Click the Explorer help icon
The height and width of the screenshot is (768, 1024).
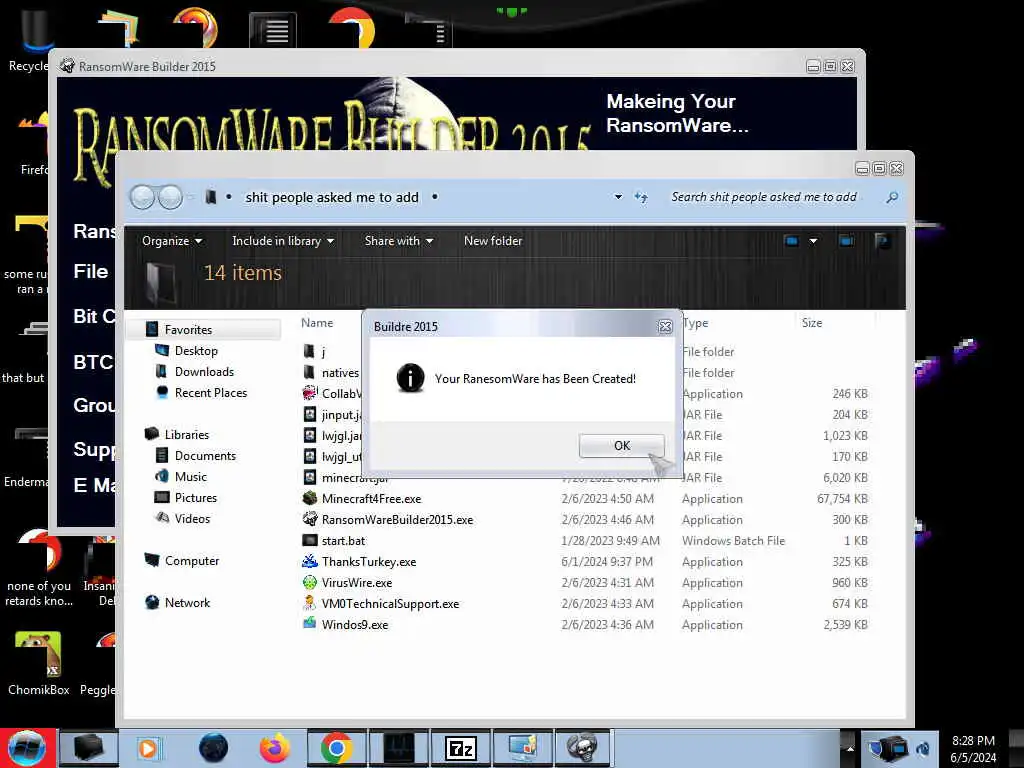click(882, 241)
